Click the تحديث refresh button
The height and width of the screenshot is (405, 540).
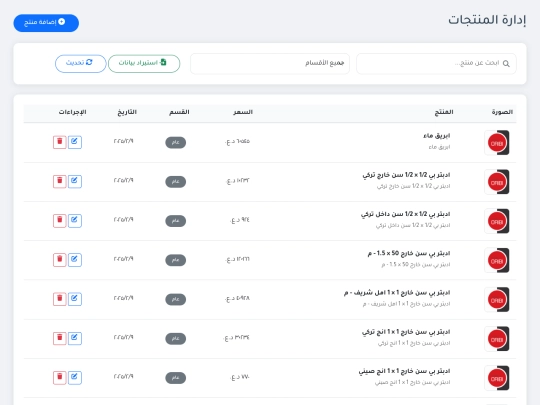(x=81, y=63)
